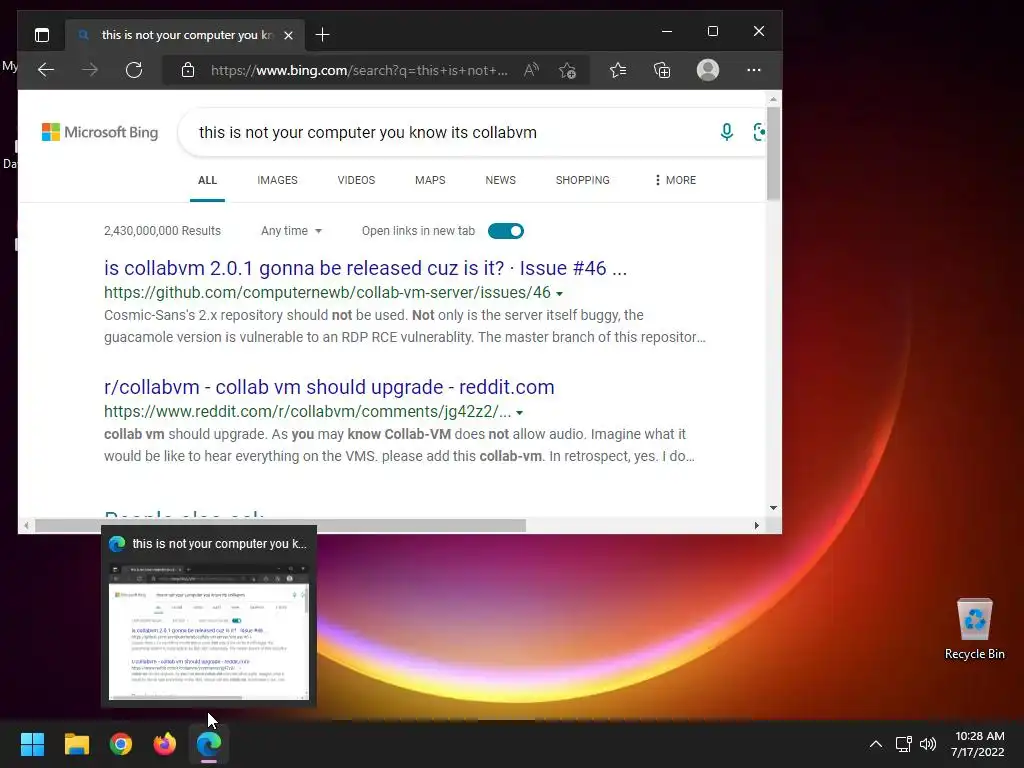
Task: Open the Any time filter dropdown
Action: tap(291, 231)
